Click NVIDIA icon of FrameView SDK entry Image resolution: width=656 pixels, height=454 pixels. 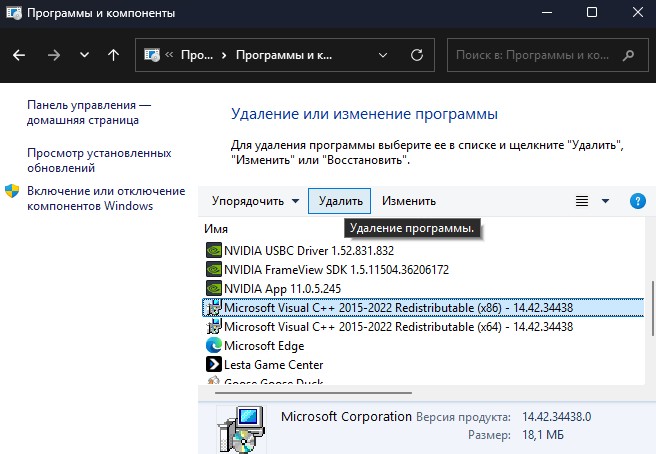[214, 269]
